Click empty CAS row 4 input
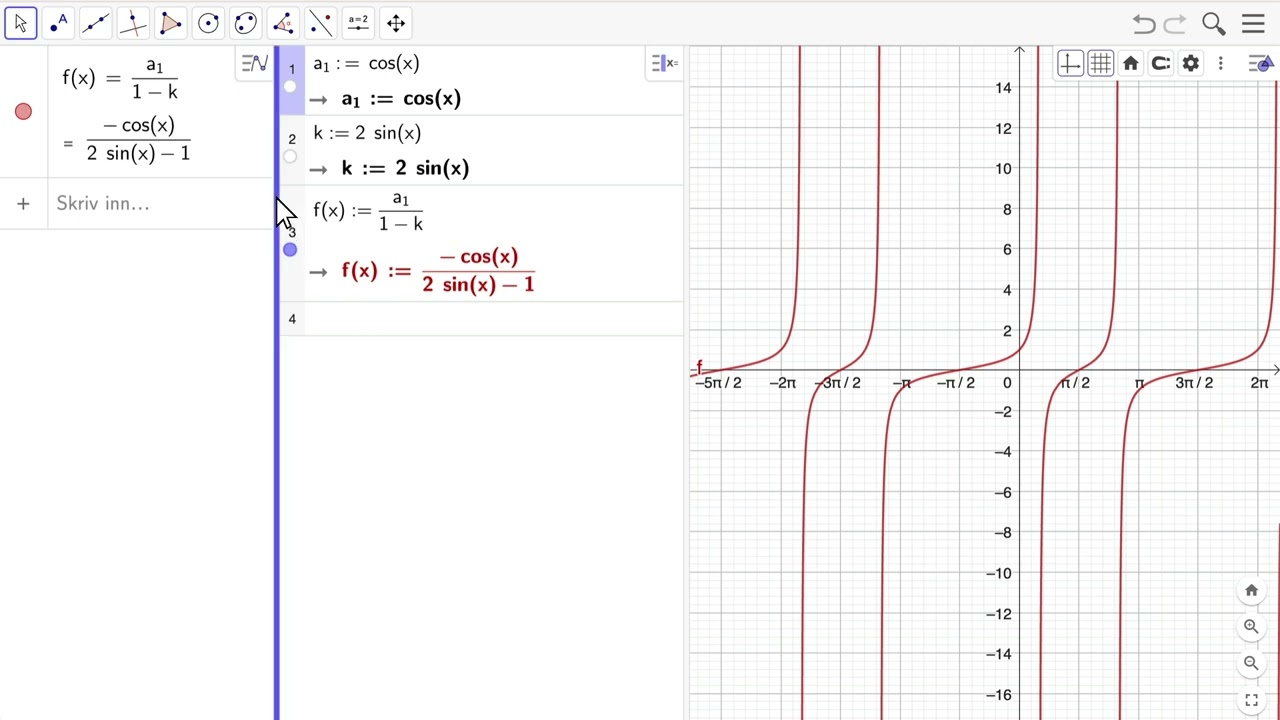This screenshot has height=720, width=1280. [494, 319]
